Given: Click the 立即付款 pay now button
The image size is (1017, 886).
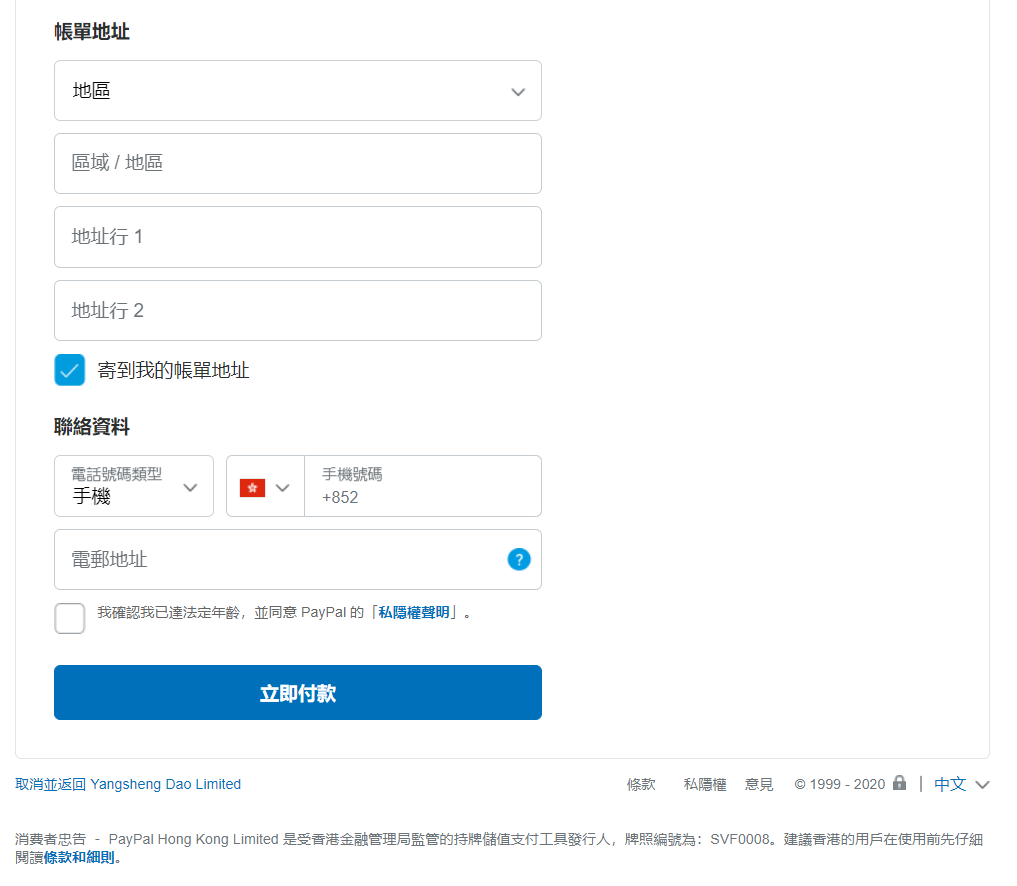Looking at the screenshot, I should pyautogui.click(x=298, y=693).
